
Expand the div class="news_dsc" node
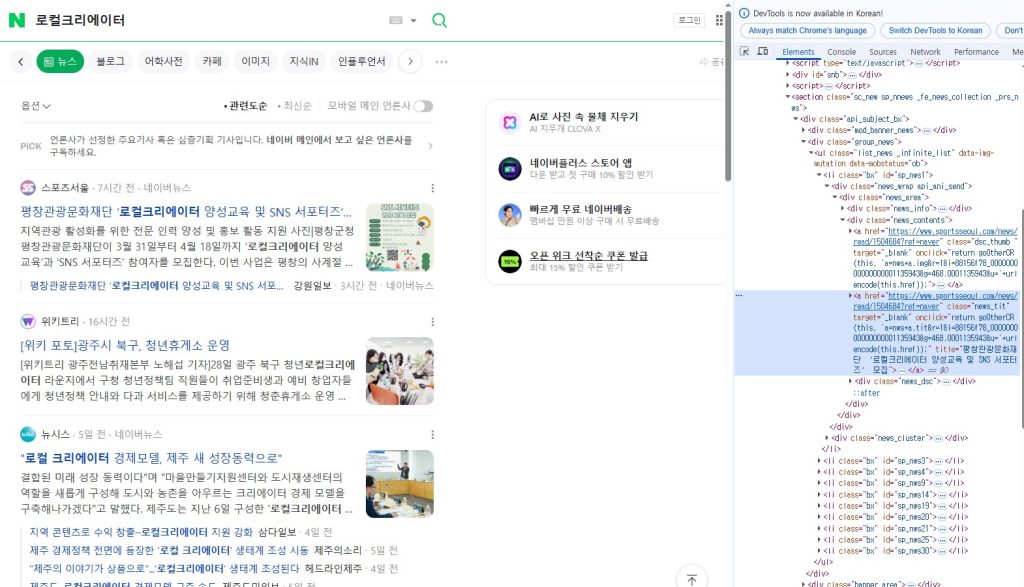point(850,381)
